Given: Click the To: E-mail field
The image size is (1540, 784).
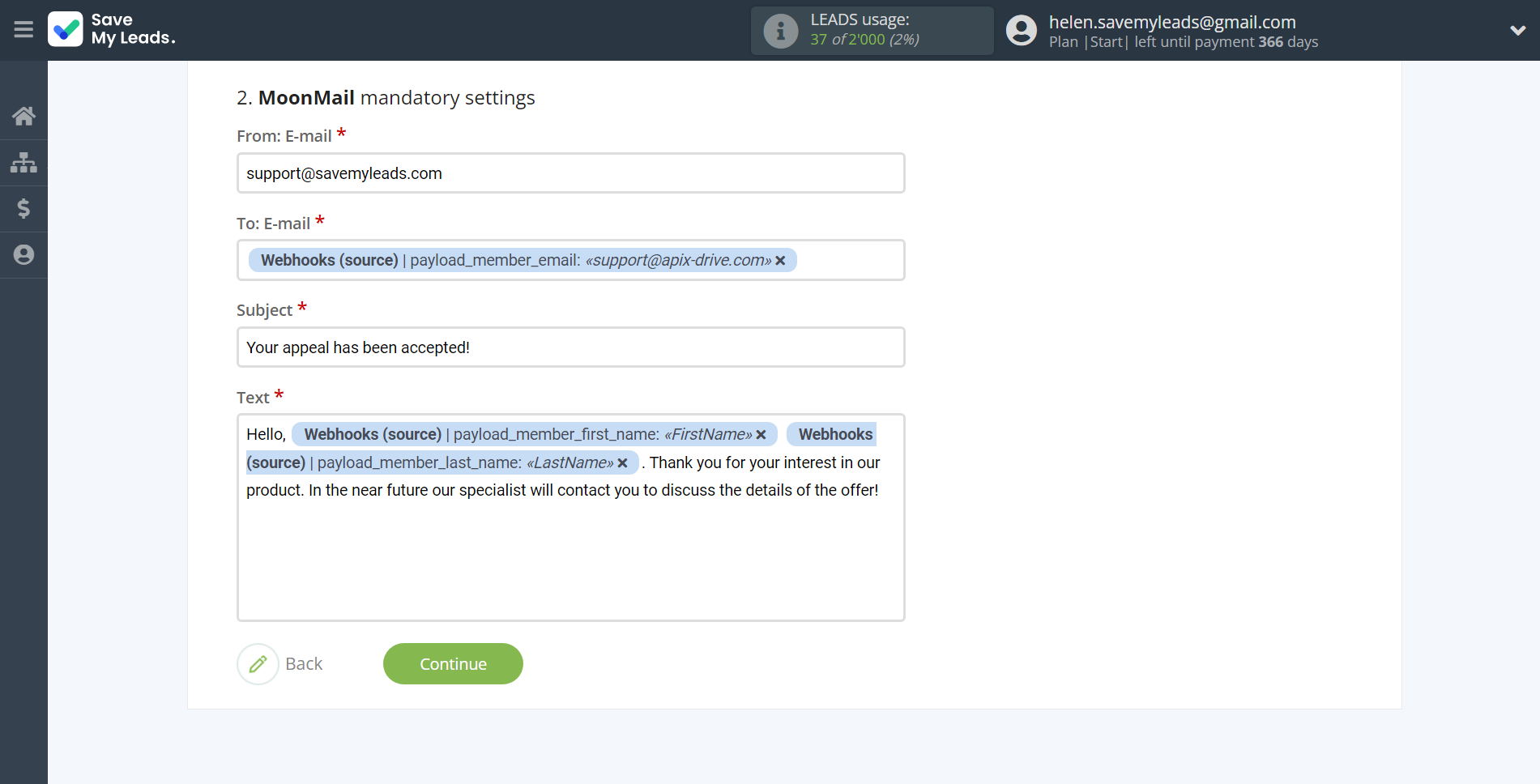Looking at the screenshot, I should pos(570,260).
